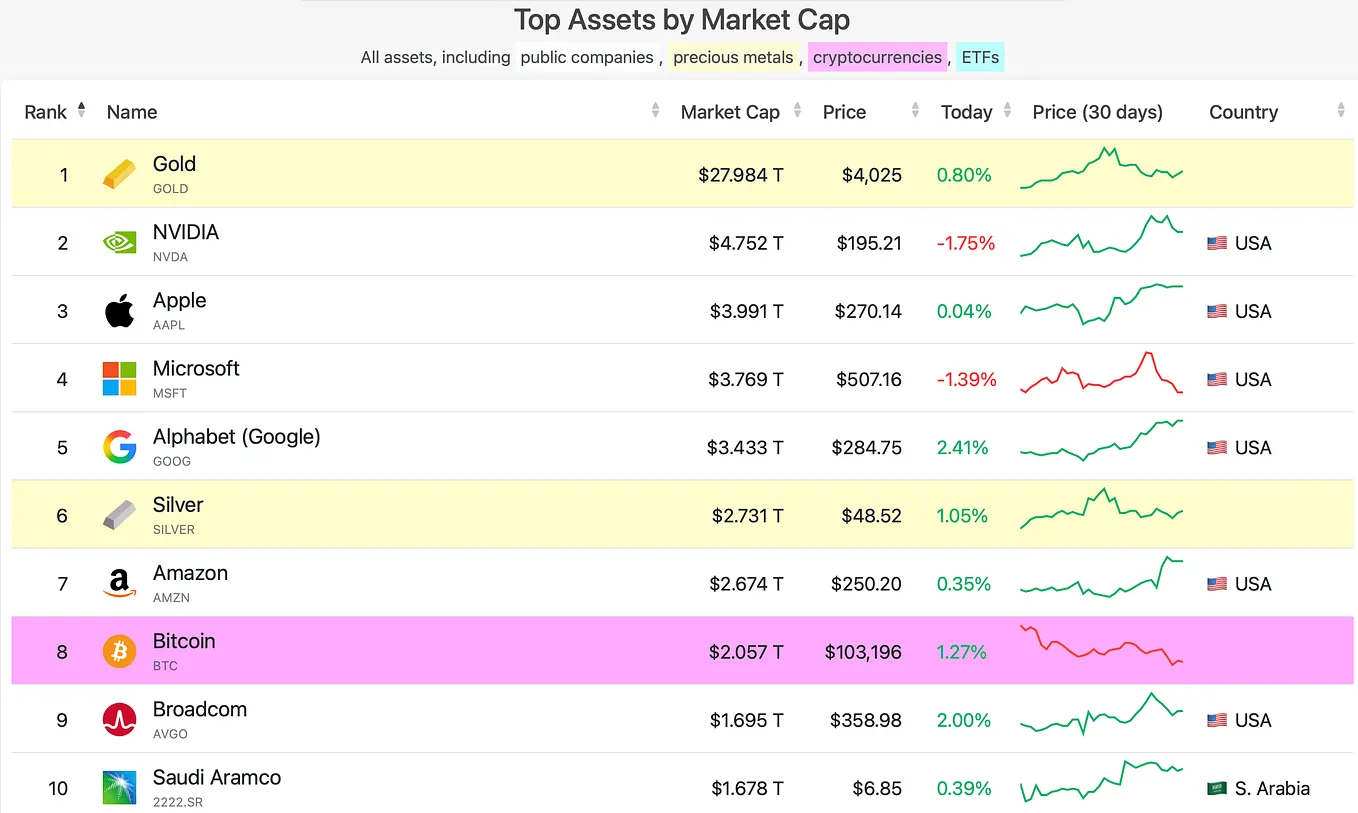This screenshot has height=813, width=1358.
Task: Click Gold market cap $27.984 T
Action: point(741,175)
